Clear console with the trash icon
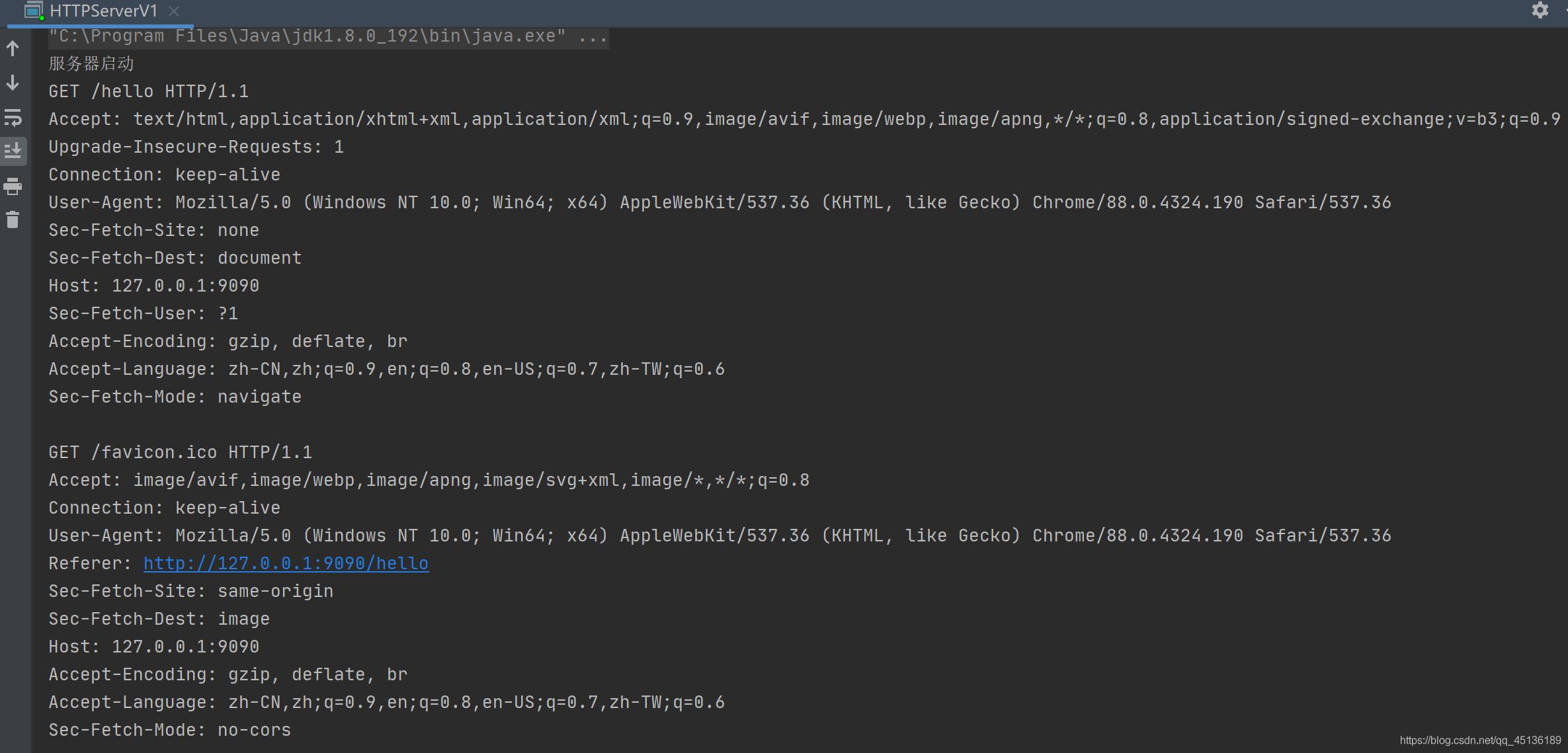This screenshot has height=753, width=1568. 13,219
